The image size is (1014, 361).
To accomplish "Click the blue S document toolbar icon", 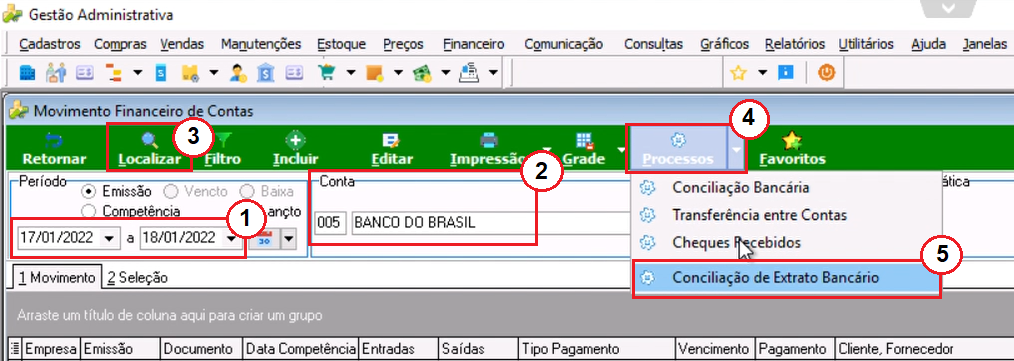I will point(161,72).
